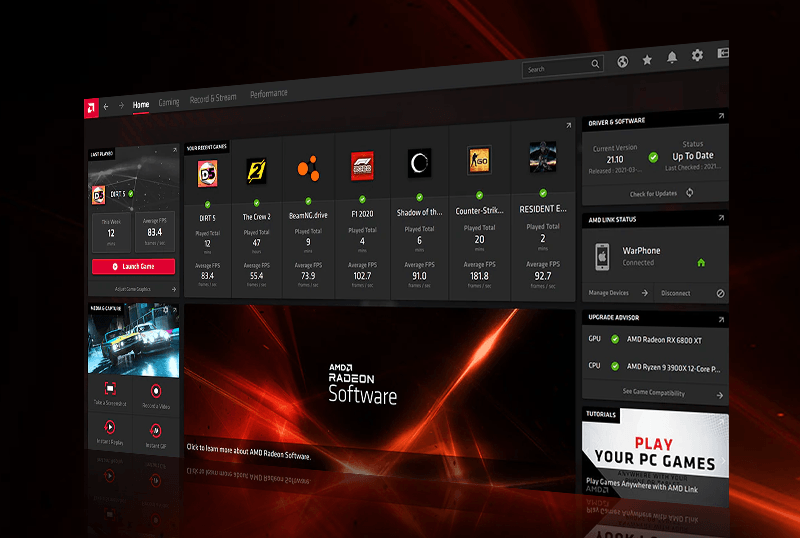Screen dimensions: 800x538
Task: Open See Game Compatibility arrow
Action: coord(719,395)
